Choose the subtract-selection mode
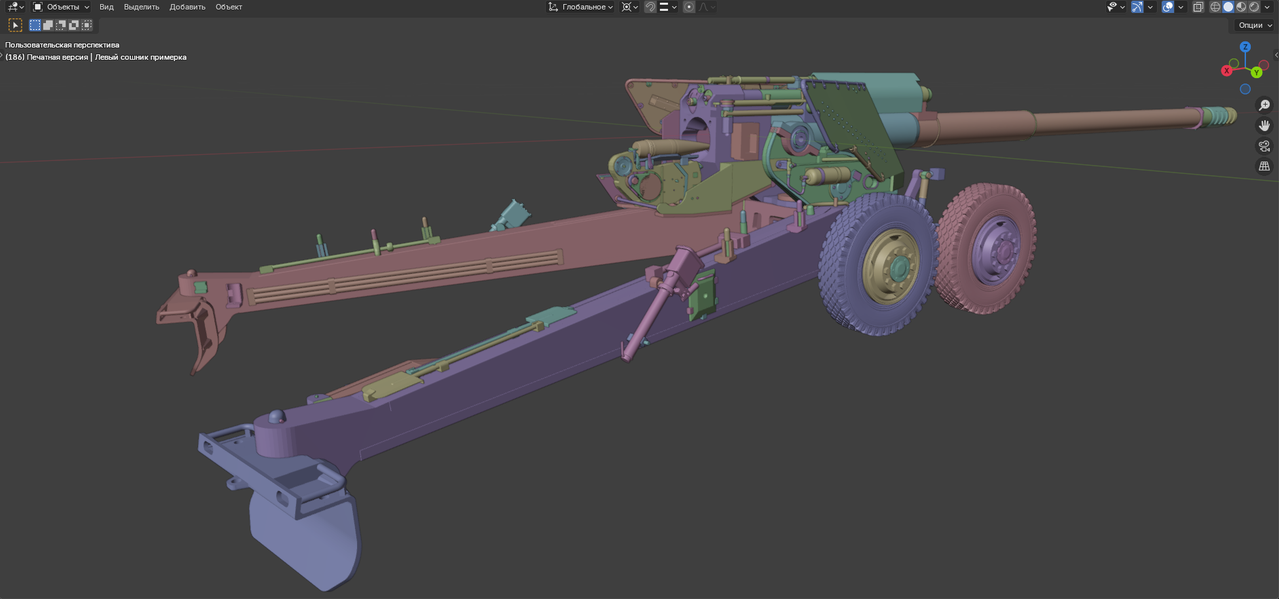 coord(61,25)
